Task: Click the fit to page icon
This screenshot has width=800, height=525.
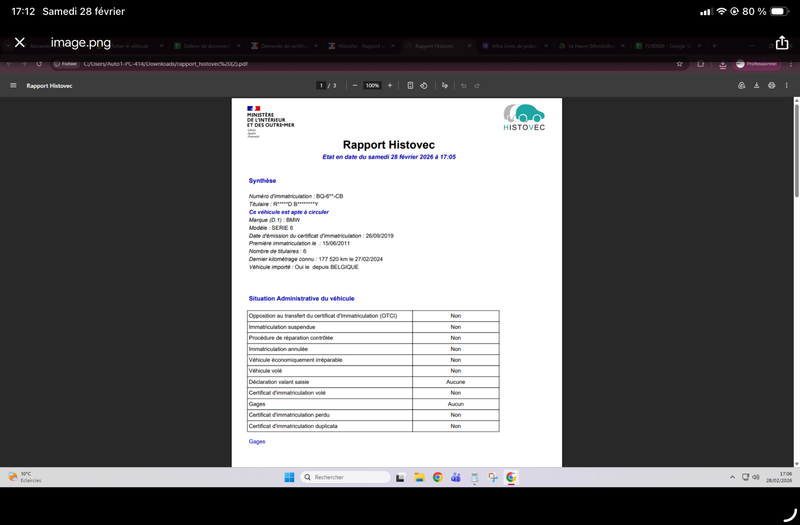Action: [x=410, y=86]
